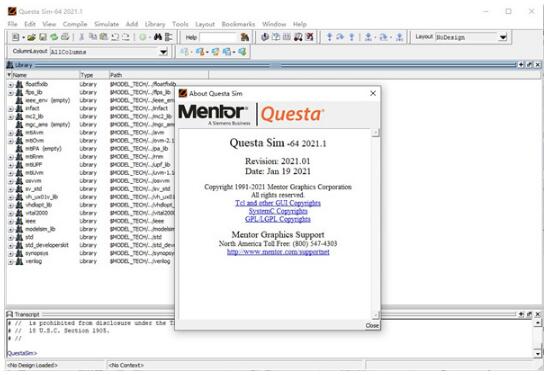Open the Tools menu

click(x=180, y=24)
